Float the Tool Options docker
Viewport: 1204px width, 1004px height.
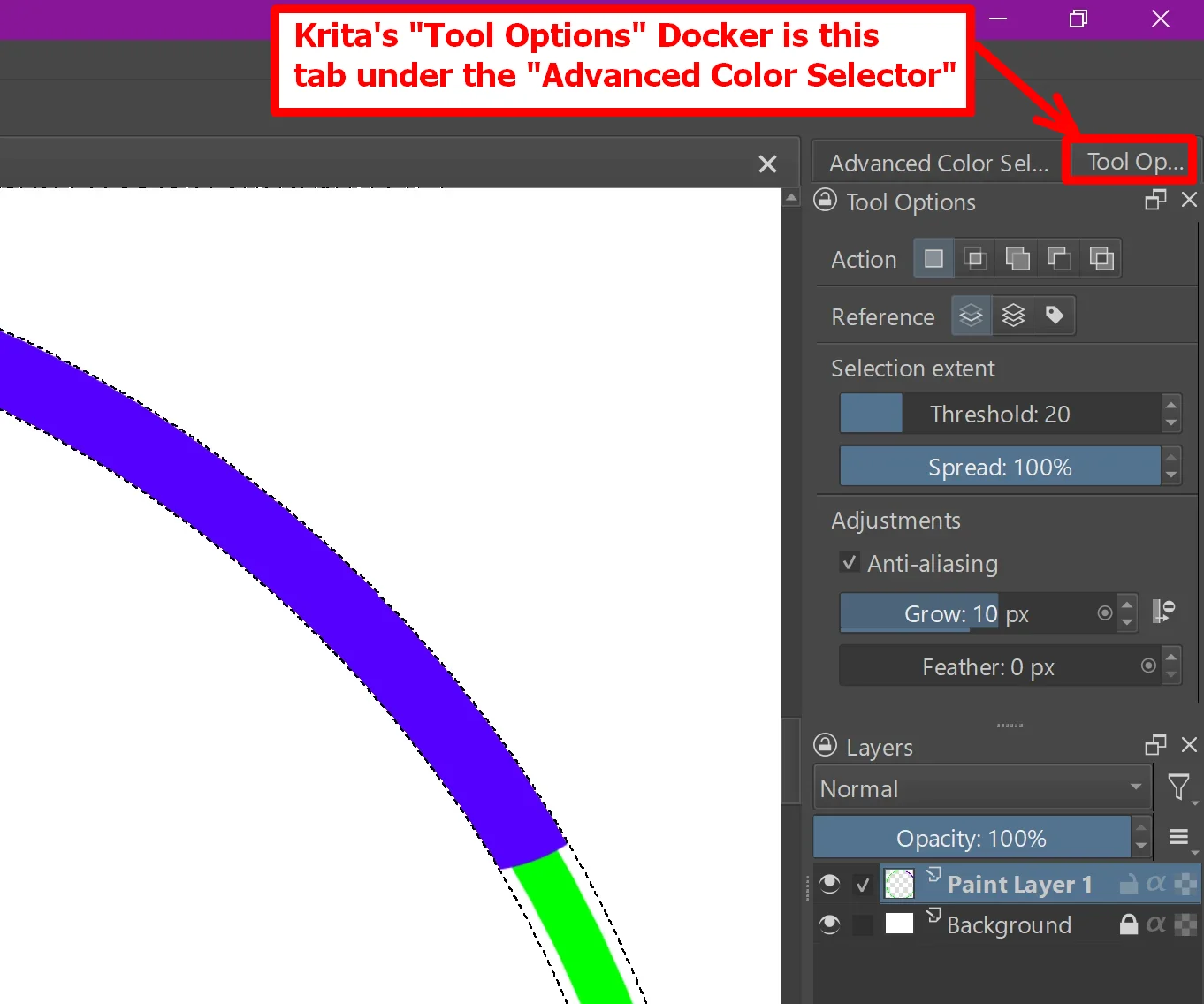tap(1155, 200)
